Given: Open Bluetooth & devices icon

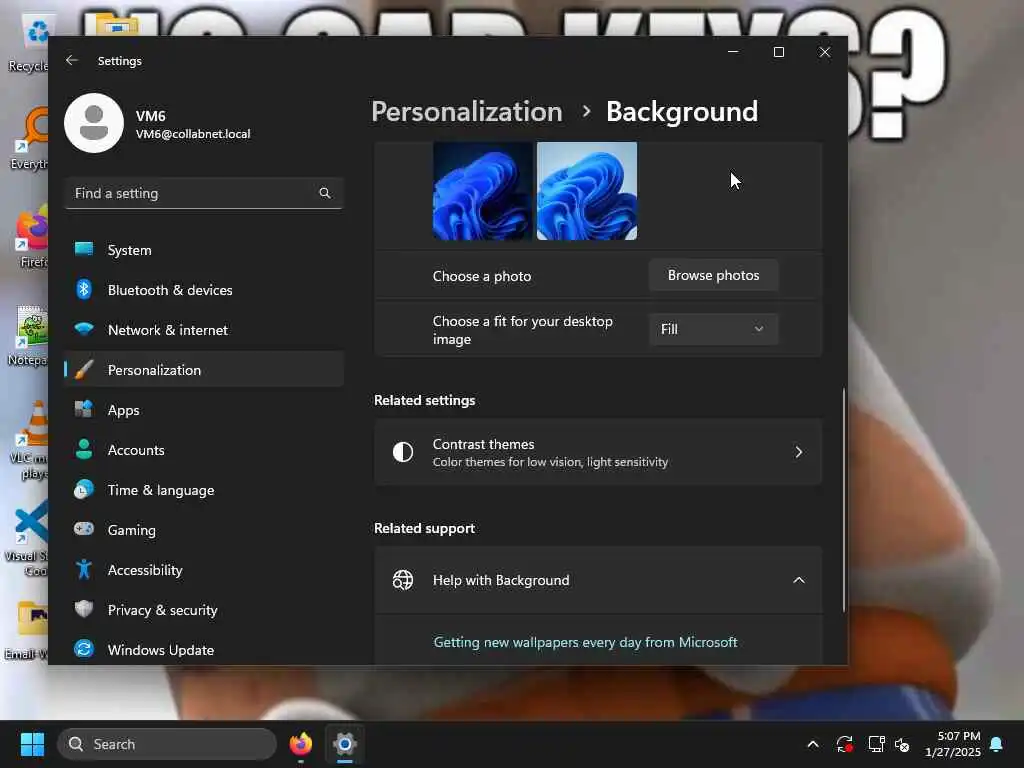Looking at the screenshot, I should [x=84, y=289].
